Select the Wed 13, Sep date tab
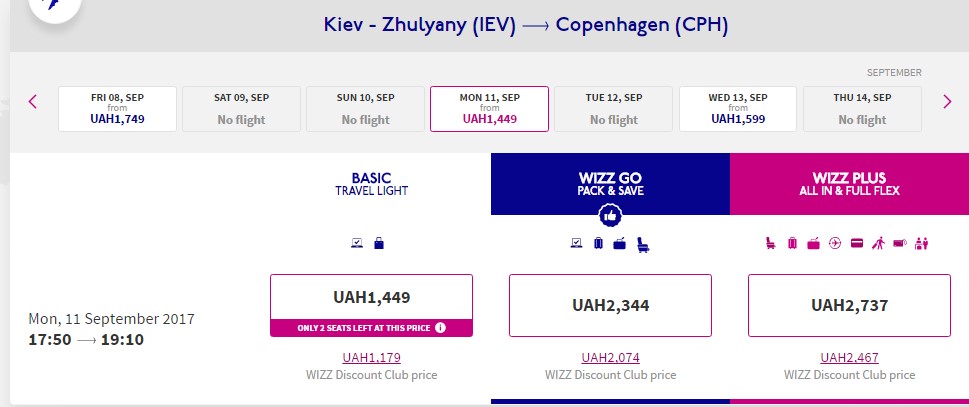Viewport: 969px width, 407px height. pyautogui.click(x=738, y=108)
